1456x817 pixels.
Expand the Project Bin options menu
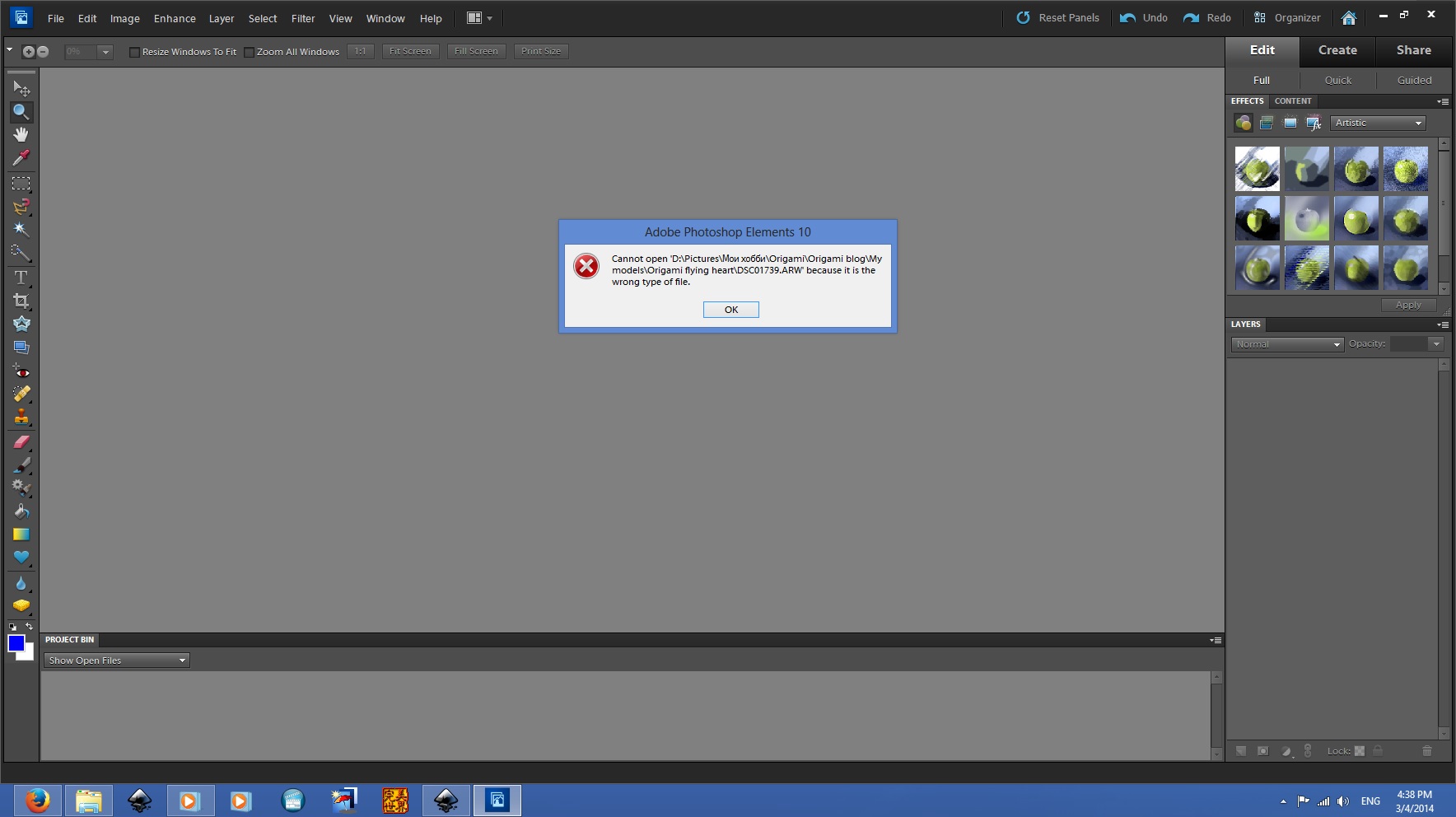pyautogui.click(x=1216, y=640)
